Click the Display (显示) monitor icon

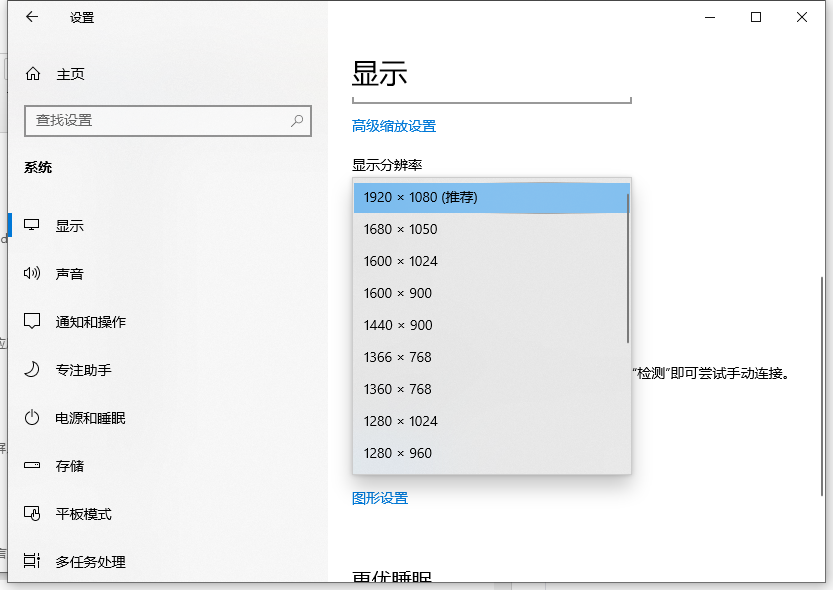point(32,226)
